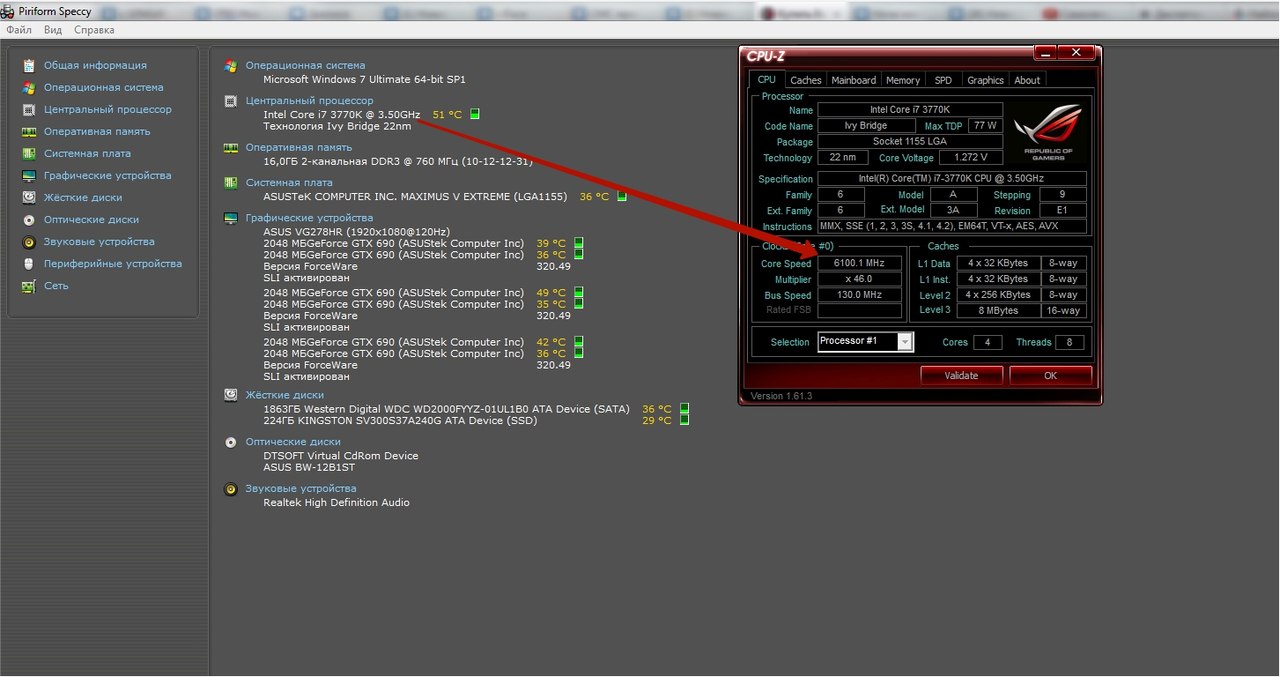Open the Системная плата heading link
Viewport: 1280px width, 677px height.
[x=289, y=183]
